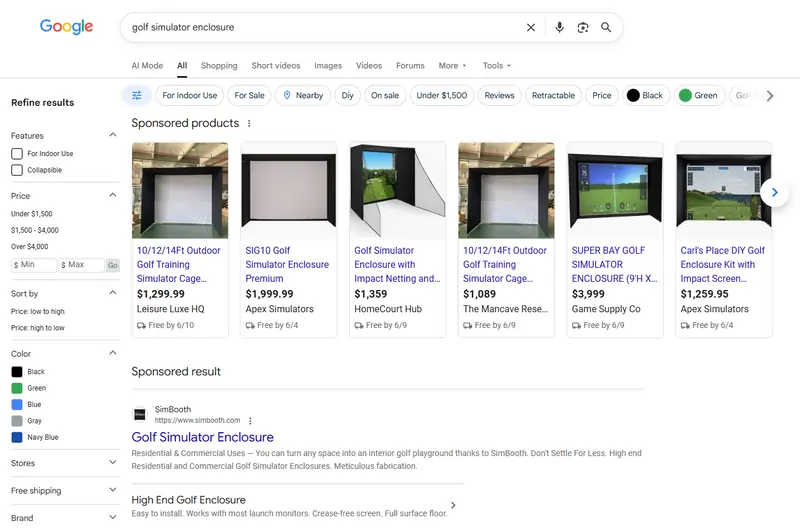Toggle the filter sliders icon chip

137,95
